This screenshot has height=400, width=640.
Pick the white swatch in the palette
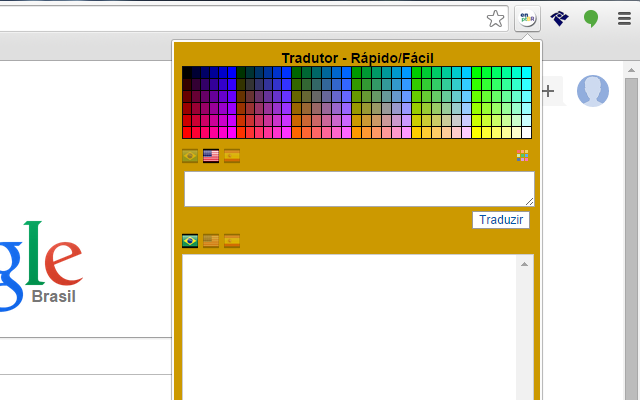pos(526,133)
